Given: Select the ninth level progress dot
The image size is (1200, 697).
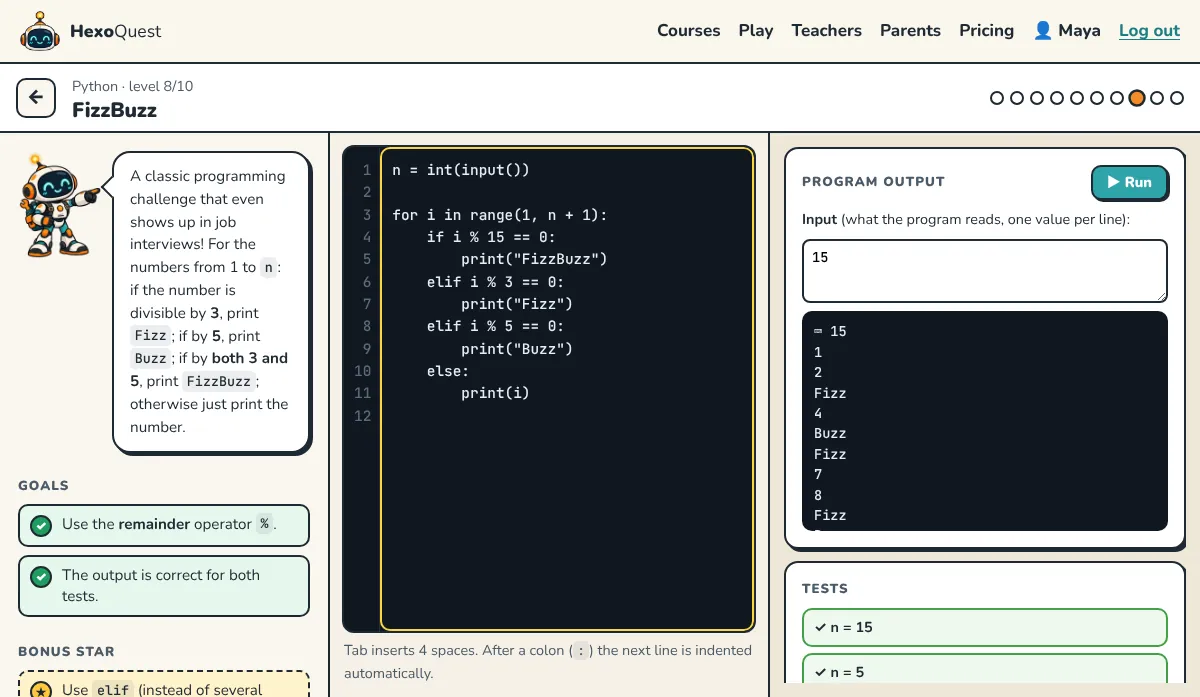Looking at the screenshot, I should 1157,98.
